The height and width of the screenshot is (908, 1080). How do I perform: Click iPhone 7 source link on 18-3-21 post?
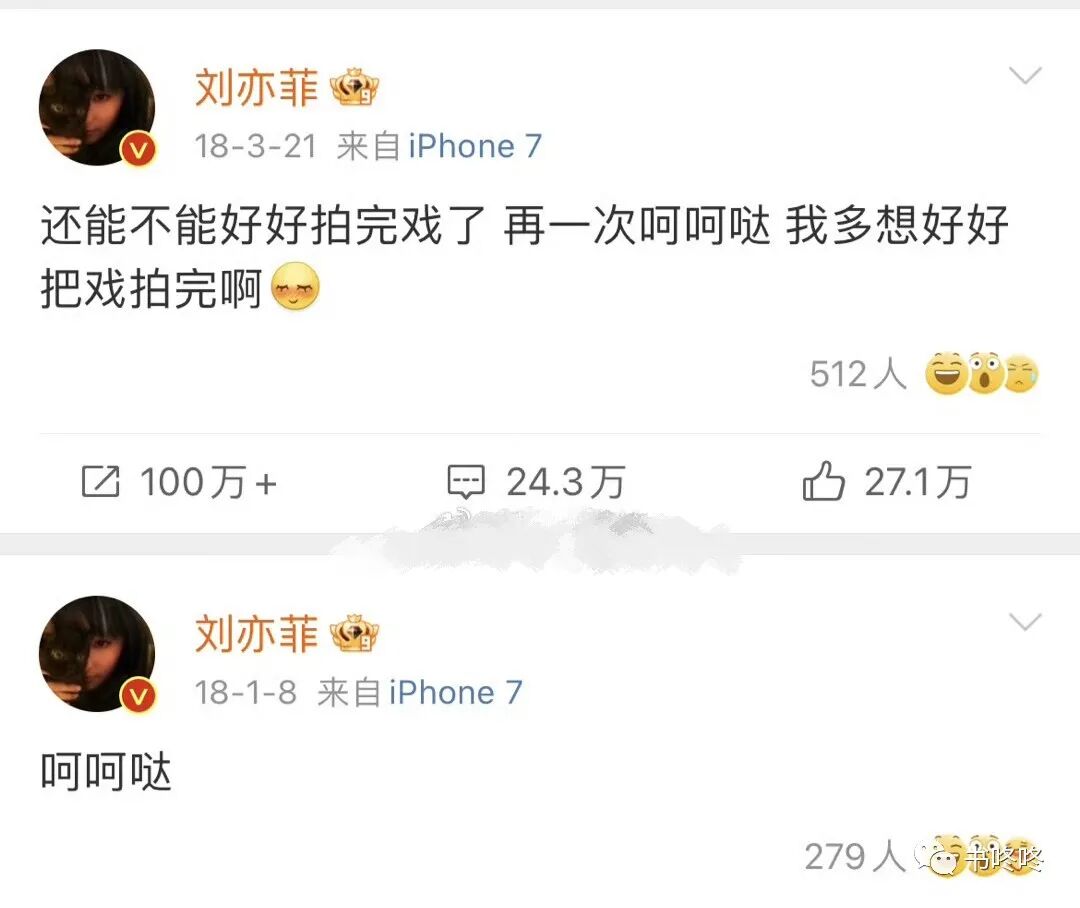click(x=475, y=146)
